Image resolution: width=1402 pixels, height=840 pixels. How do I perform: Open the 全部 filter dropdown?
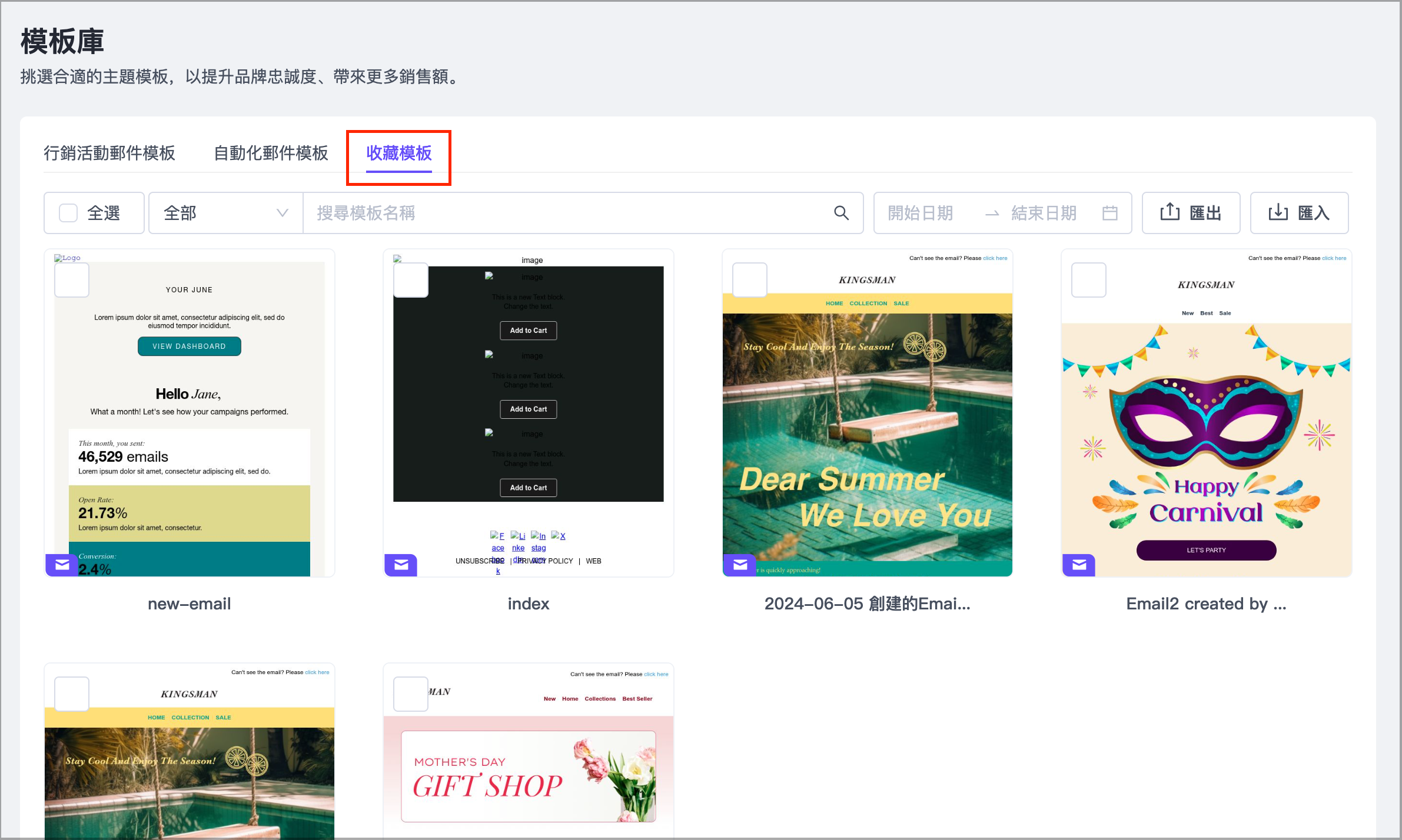pos(225,213)
